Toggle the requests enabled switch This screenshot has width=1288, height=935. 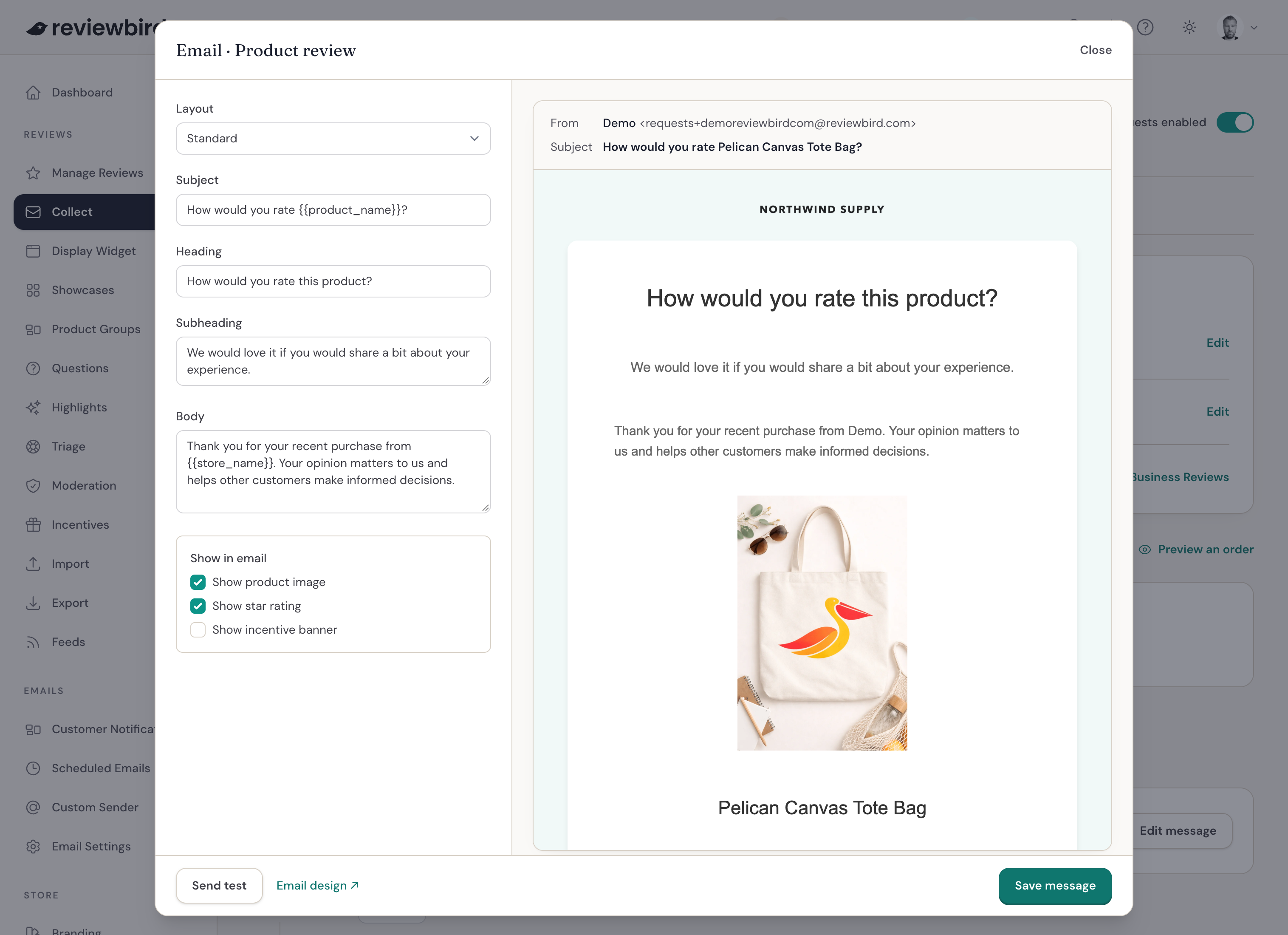[x=1235, y=122]
